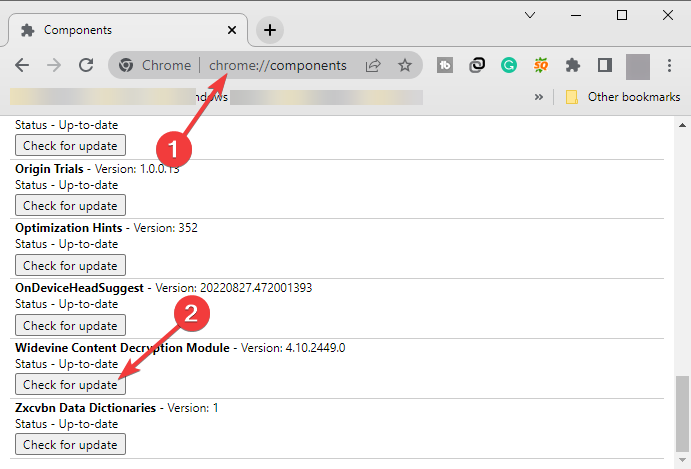Image resolution: width=691 pixels, height=469 pixels.
Task: Open the Other bookmarks folder
Action: click(x=623, y=97)
